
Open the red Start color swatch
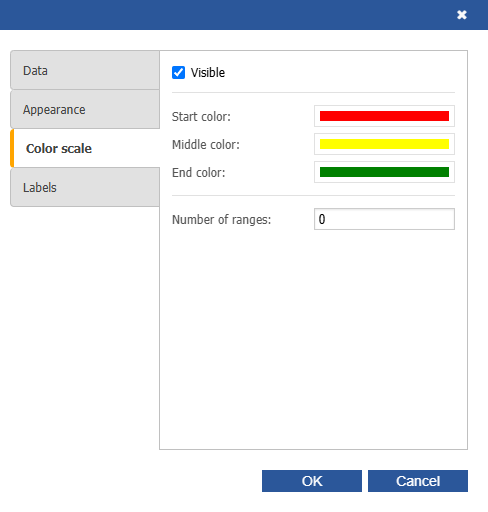[x=384, y=116]
